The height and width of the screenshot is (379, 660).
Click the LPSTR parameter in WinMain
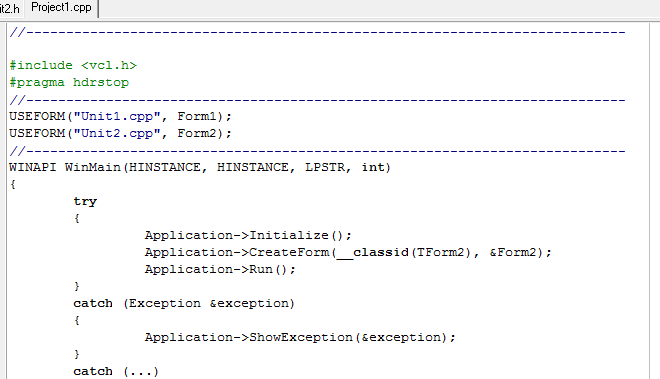pyautogui.click(x=325, y=168)
